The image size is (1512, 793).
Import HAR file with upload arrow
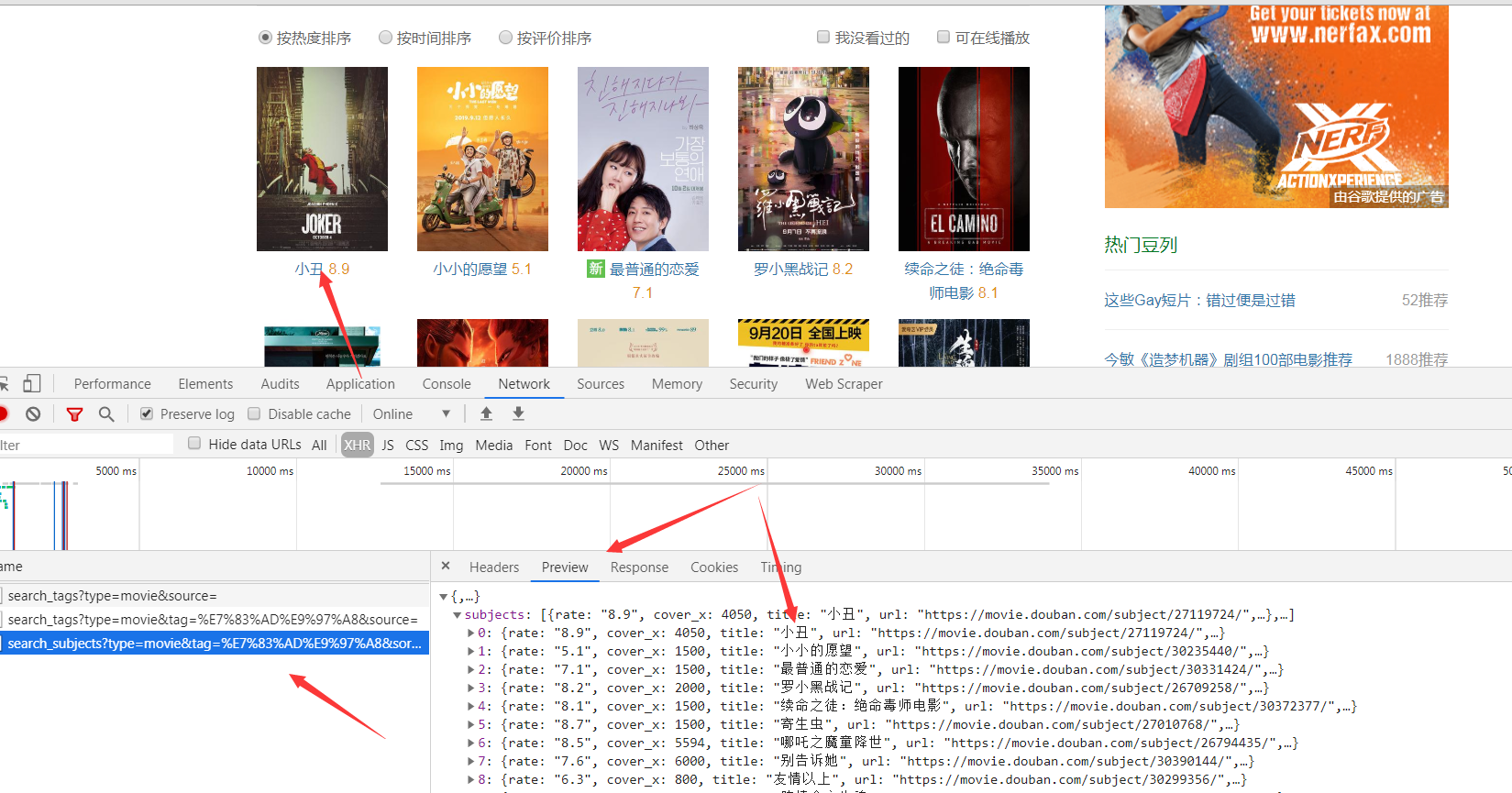(x=487, y=413)
